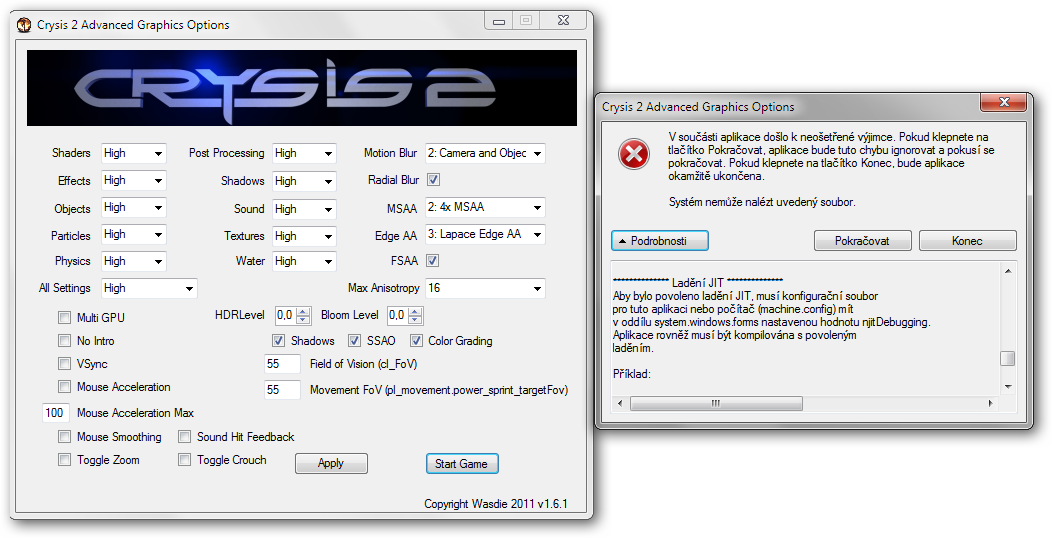This screenshot has height=538, width=1052.
Task: Open the Shaders quality dropdown
Action: pos(134,154)
